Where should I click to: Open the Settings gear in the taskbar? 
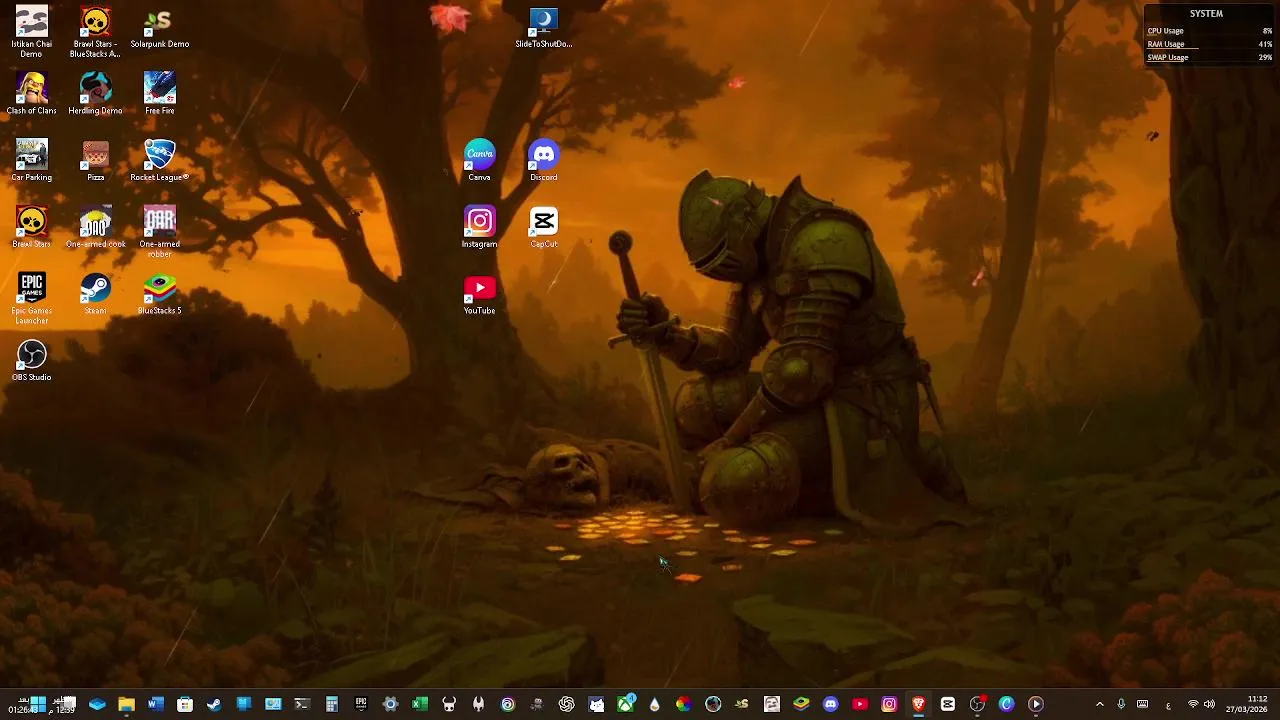coord(390,704)
